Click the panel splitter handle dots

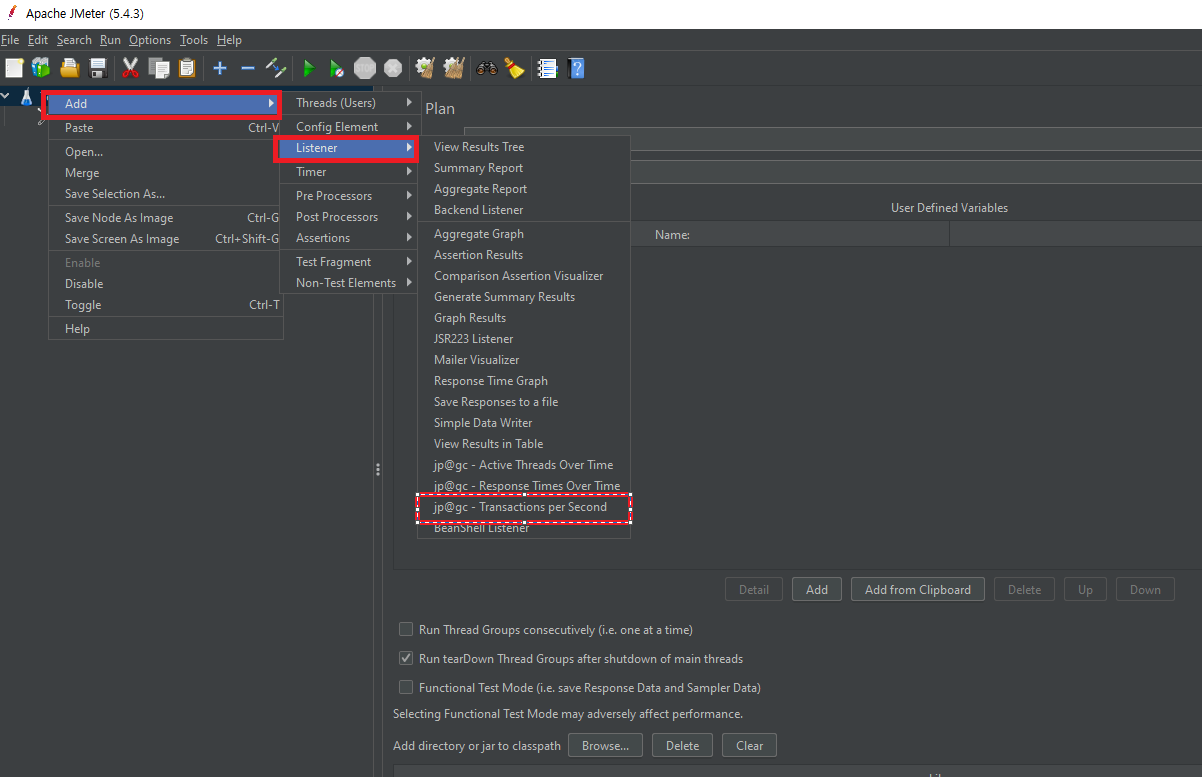(378, 469)
